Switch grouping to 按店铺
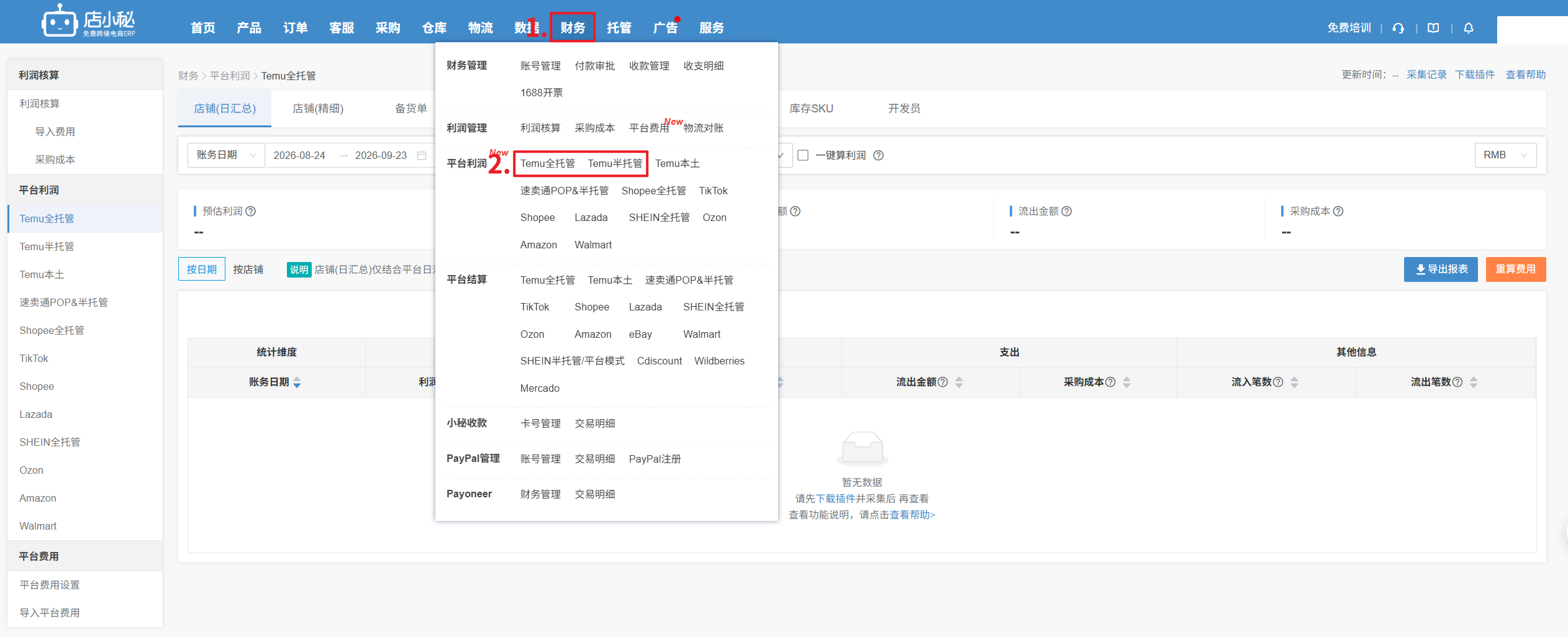Screen dimensions: 1568x637 [248, 269]
